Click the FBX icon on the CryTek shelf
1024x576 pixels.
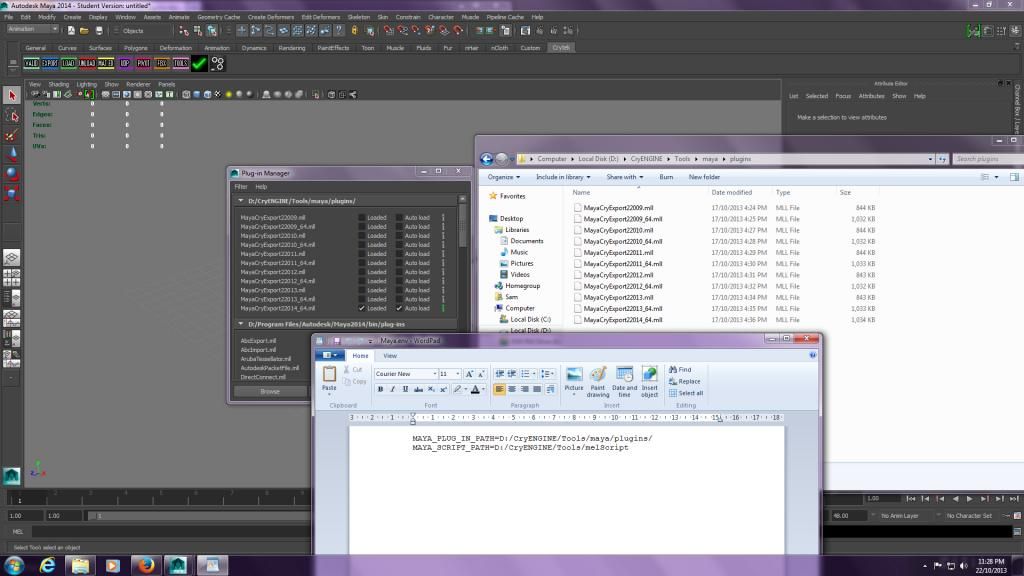coord(162,63)
